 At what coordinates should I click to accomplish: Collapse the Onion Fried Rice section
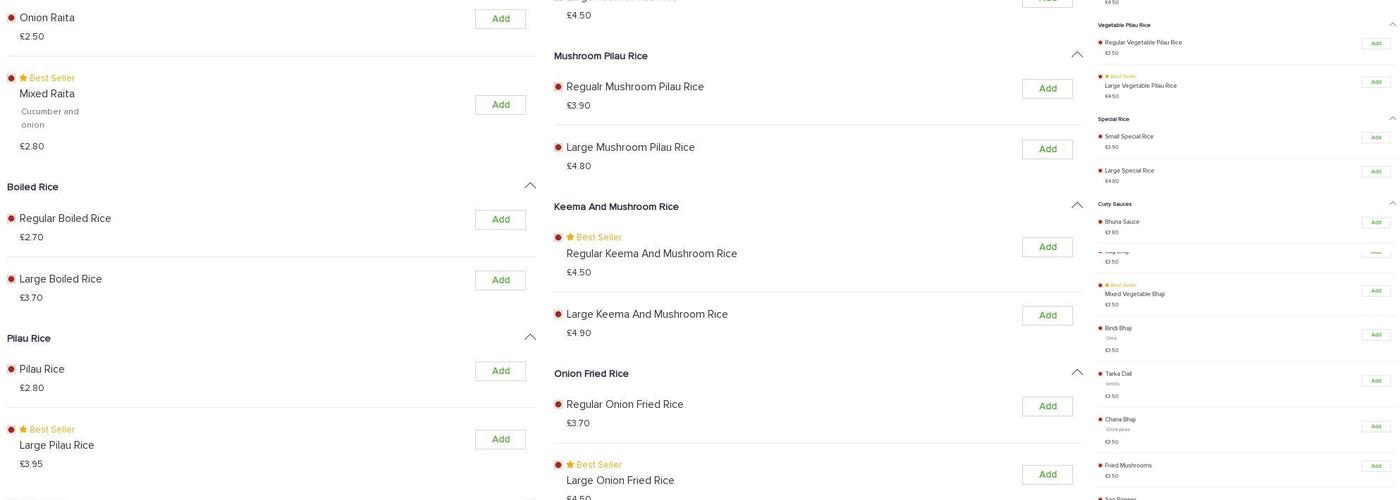click(1077, 373)
